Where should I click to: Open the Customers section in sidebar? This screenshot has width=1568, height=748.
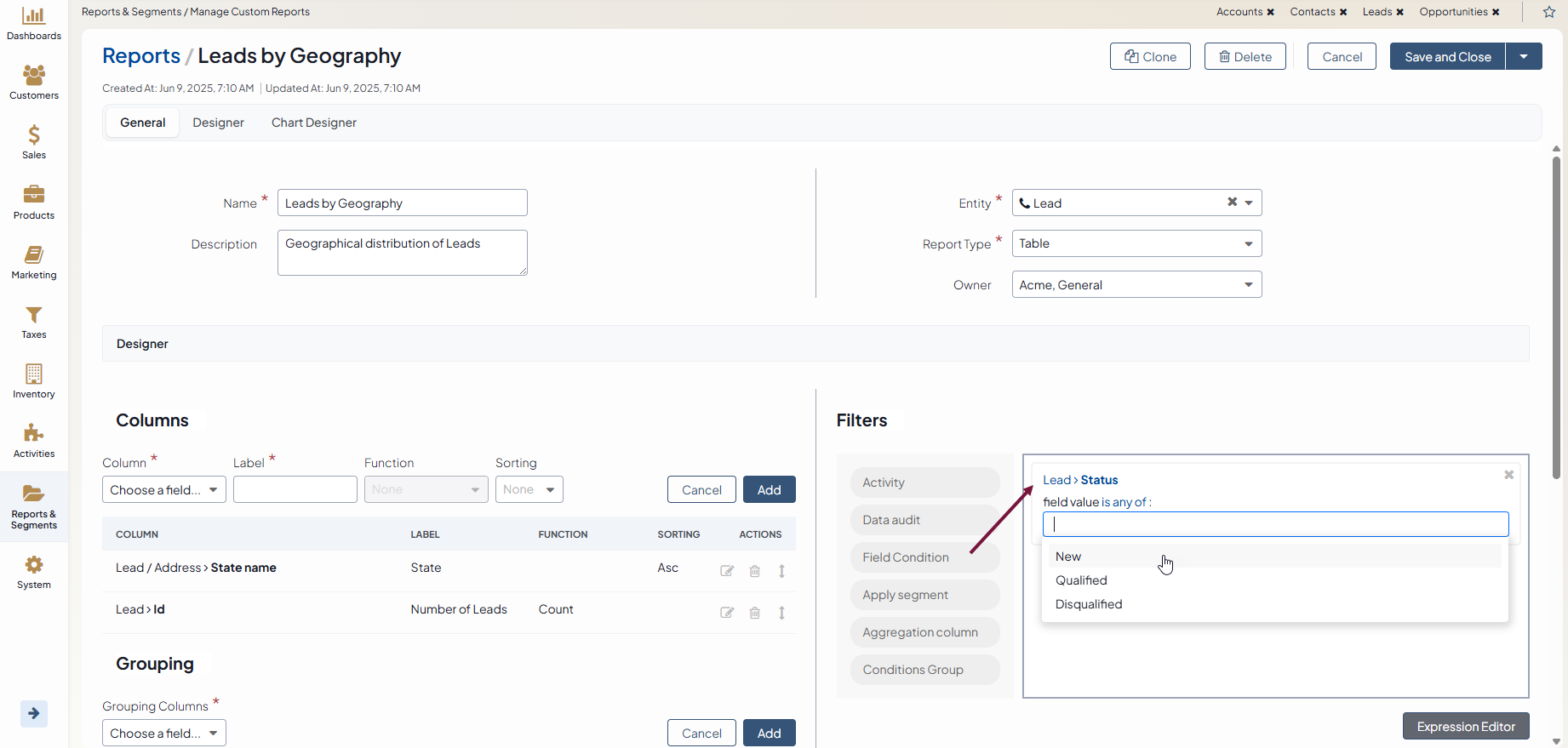[x=34, y=83]
